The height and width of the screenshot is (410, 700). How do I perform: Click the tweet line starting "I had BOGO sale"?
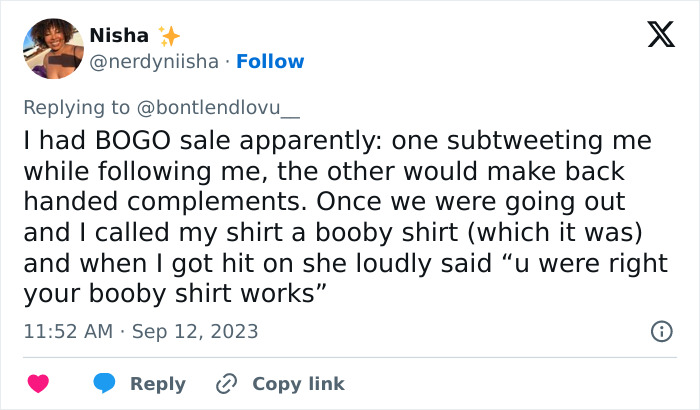coord(339,142)
